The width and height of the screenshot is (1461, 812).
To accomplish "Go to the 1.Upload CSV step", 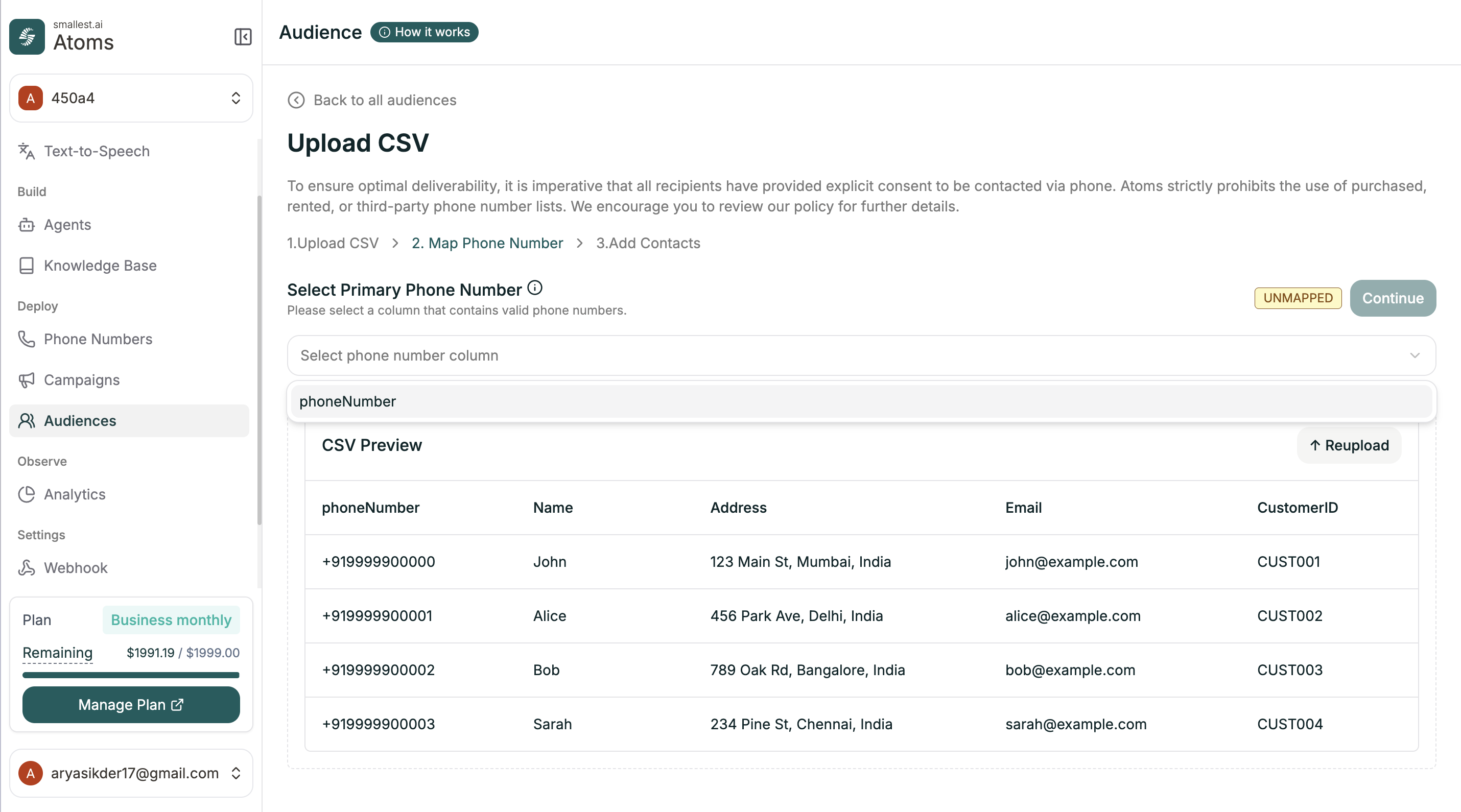I will pos(333,243).
